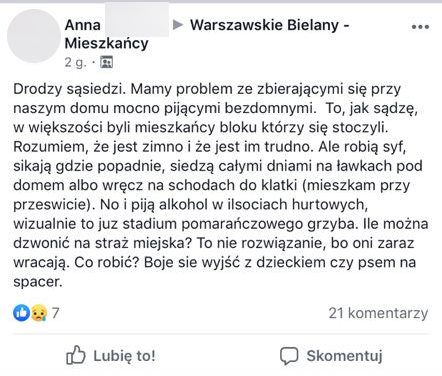Image resolution: width=442 pixels, height=376 pixels.
Task: Click the gray triangle arrow after the name
Action: click(x=178, y=25)
